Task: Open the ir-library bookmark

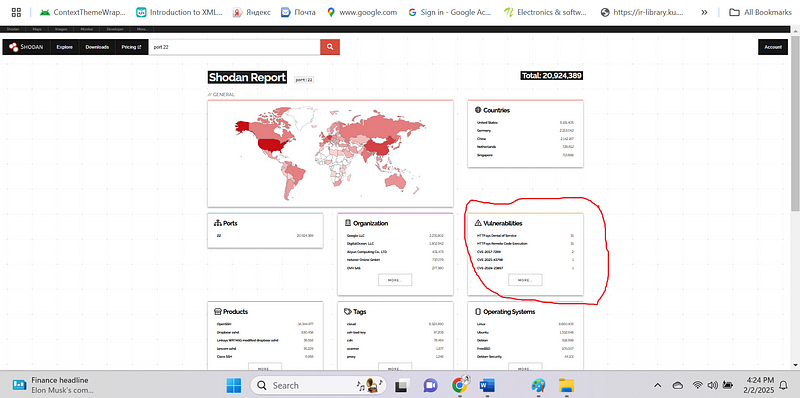Action: tap(643, 12)
